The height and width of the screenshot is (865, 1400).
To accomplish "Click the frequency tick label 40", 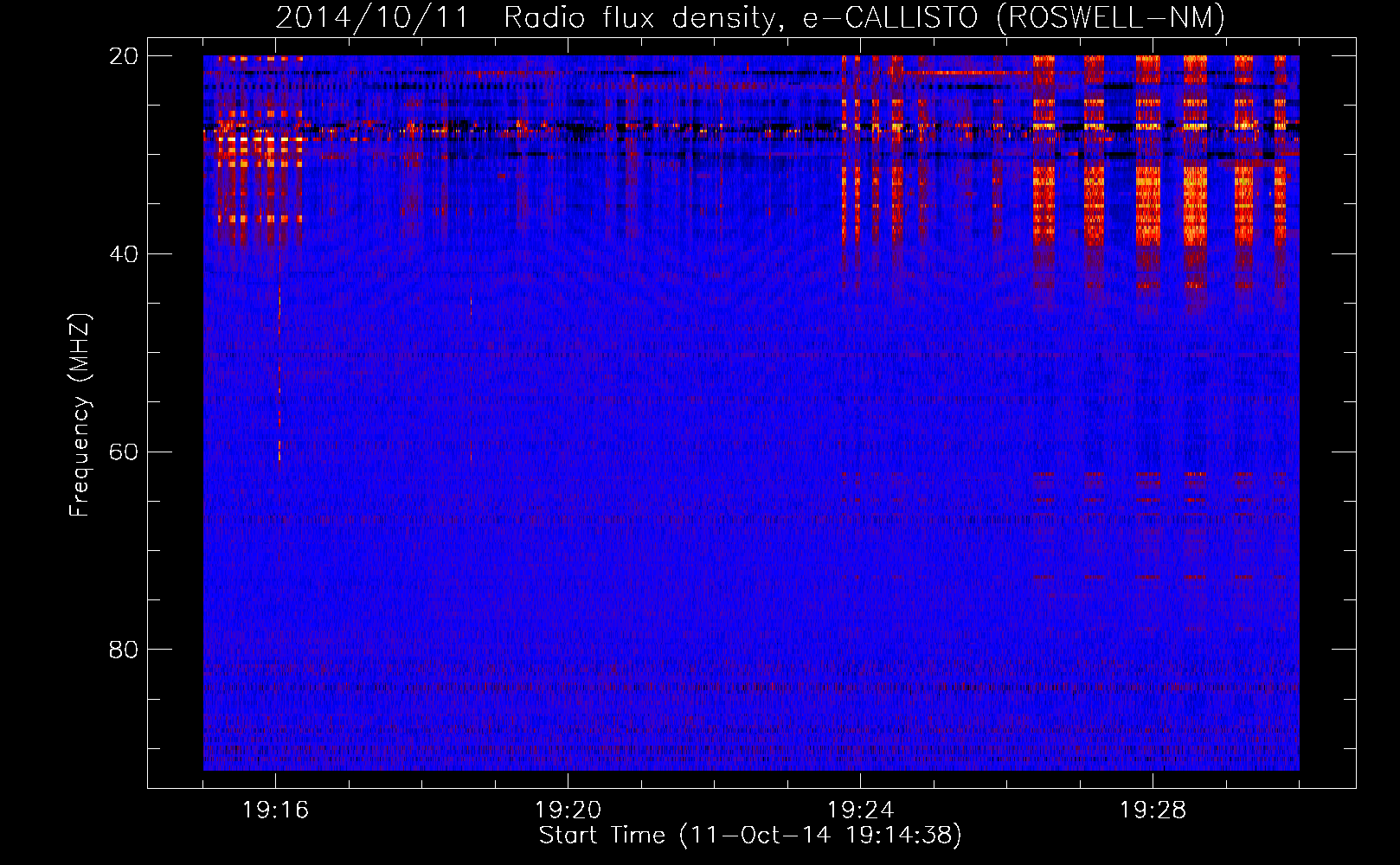I will 124,254.
